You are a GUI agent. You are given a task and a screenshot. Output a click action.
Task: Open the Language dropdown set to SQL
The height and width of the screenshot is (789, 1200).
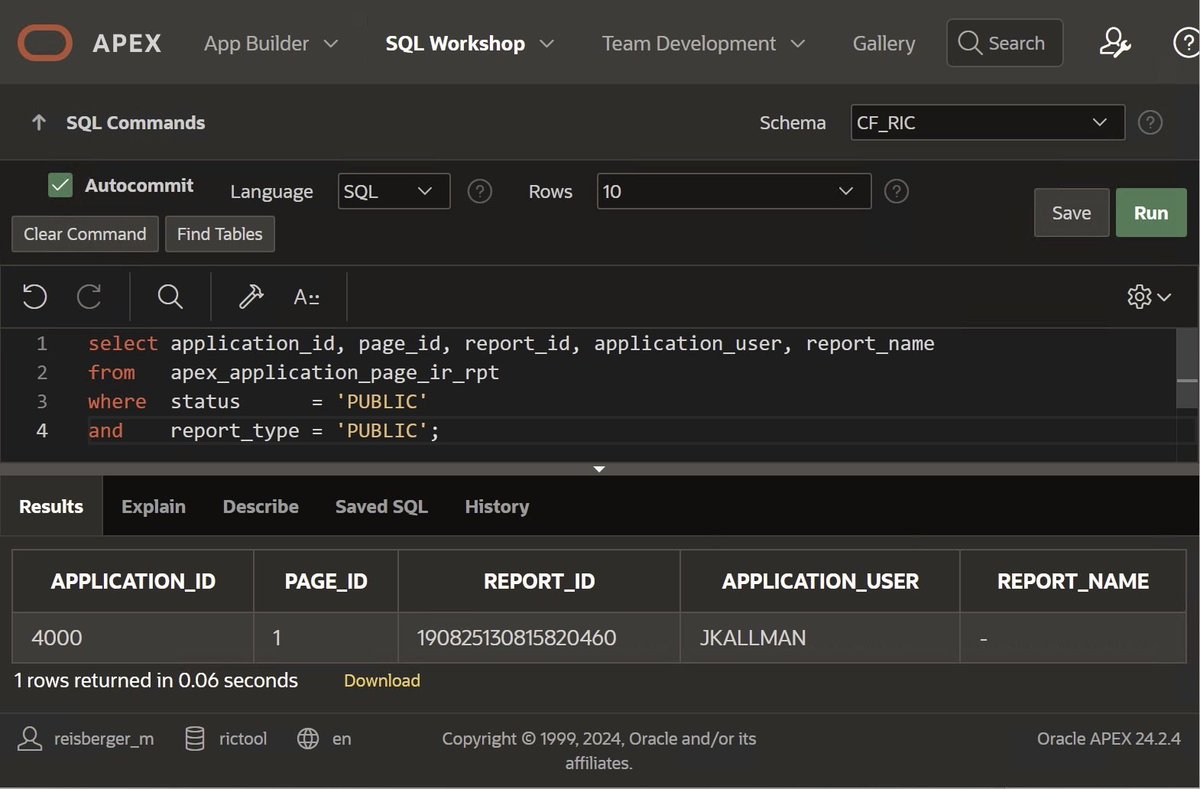coord(394,191)
